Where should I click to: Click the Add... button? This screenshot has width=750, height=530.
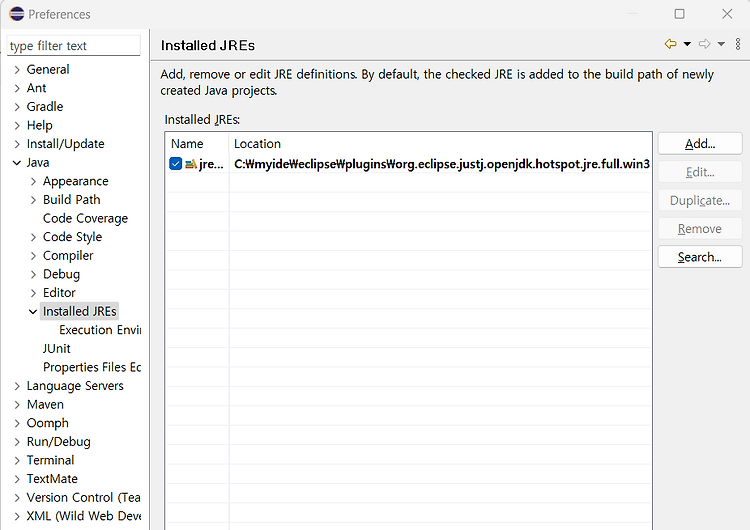[700, 144]
